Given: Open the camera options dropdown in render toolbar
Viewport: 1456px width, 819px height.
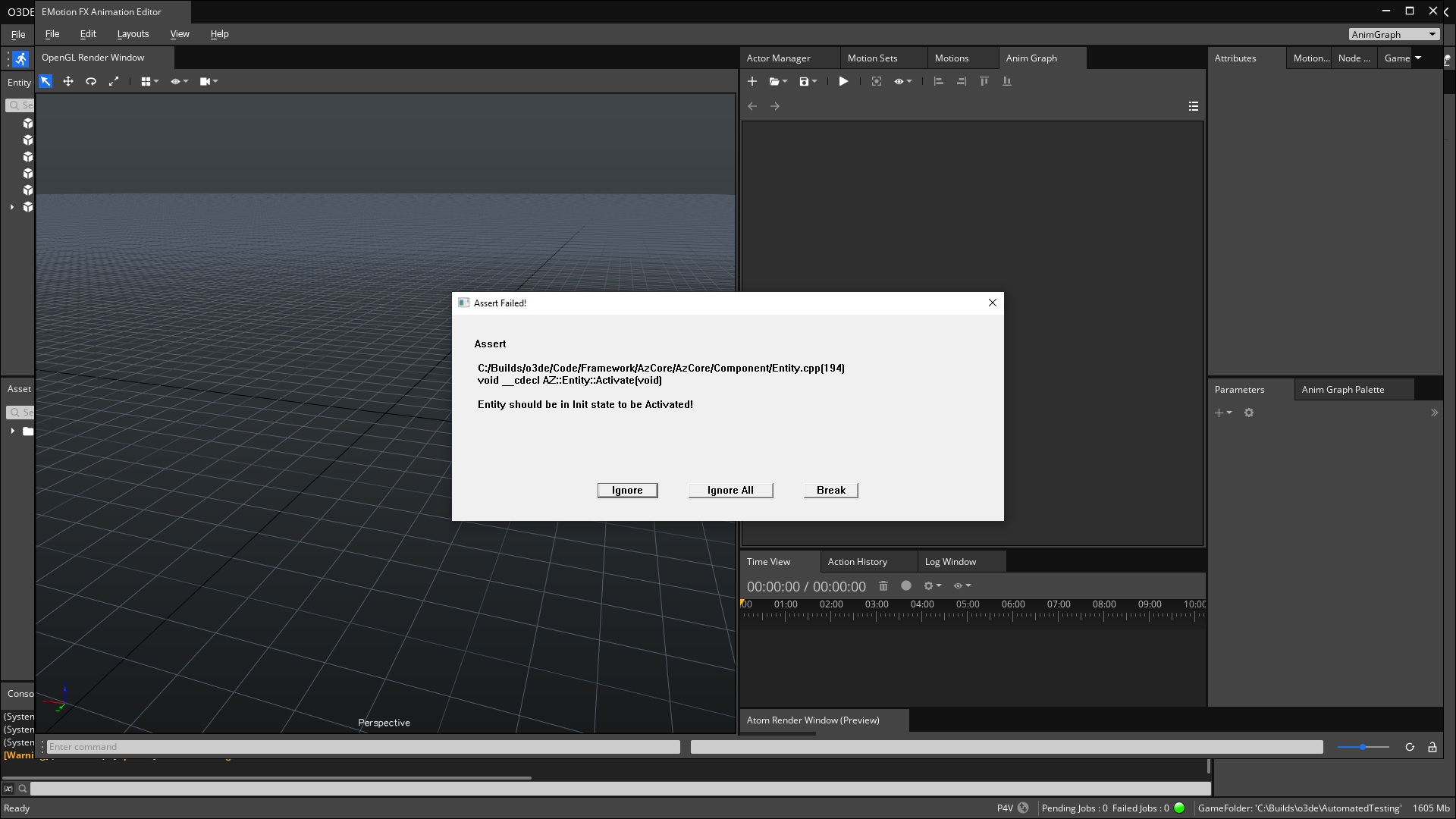Looking at the screenshot, I should (208, 81).
